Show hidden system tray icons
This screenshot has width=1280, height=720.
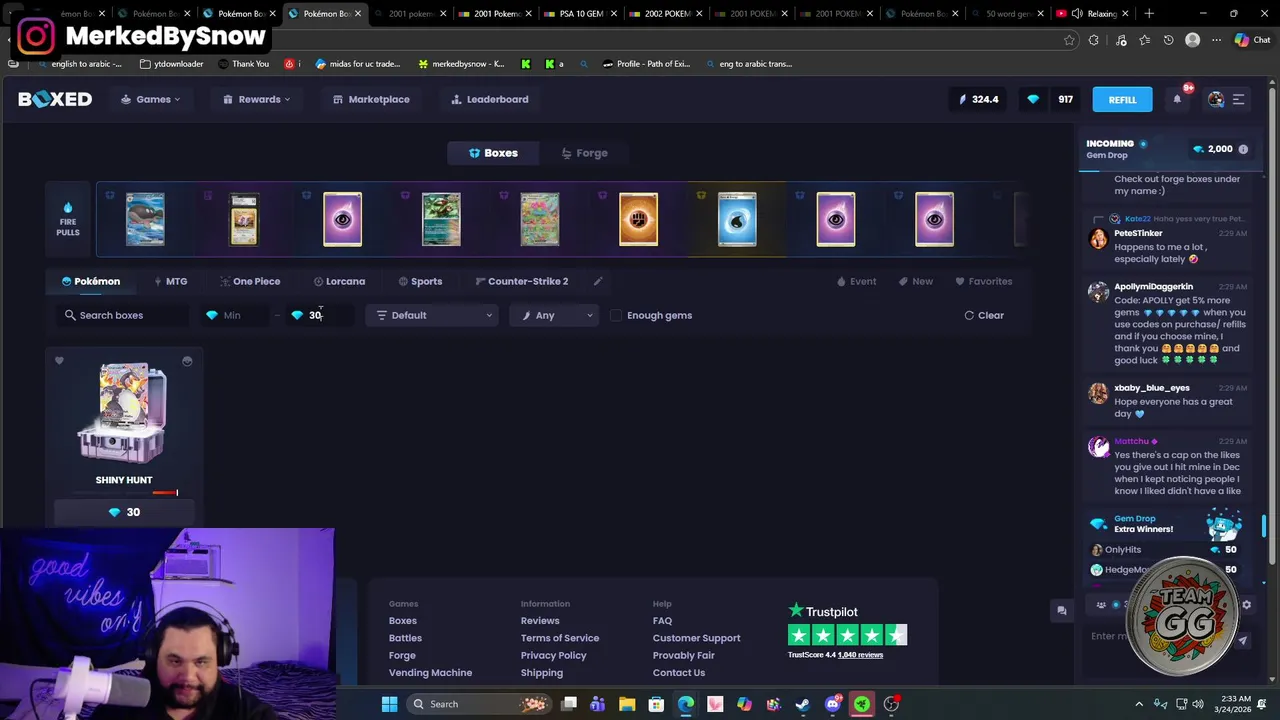[1139, 704]
